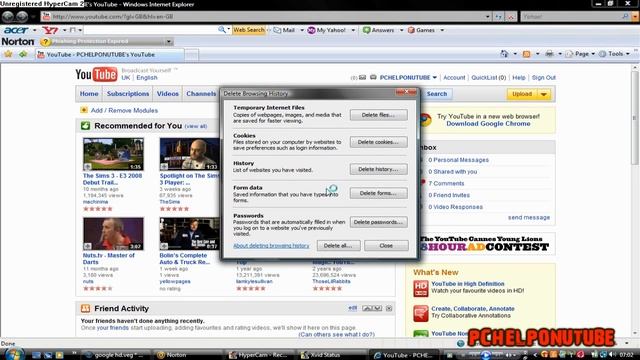Open the Page menu dropdown

coord(593,54)
